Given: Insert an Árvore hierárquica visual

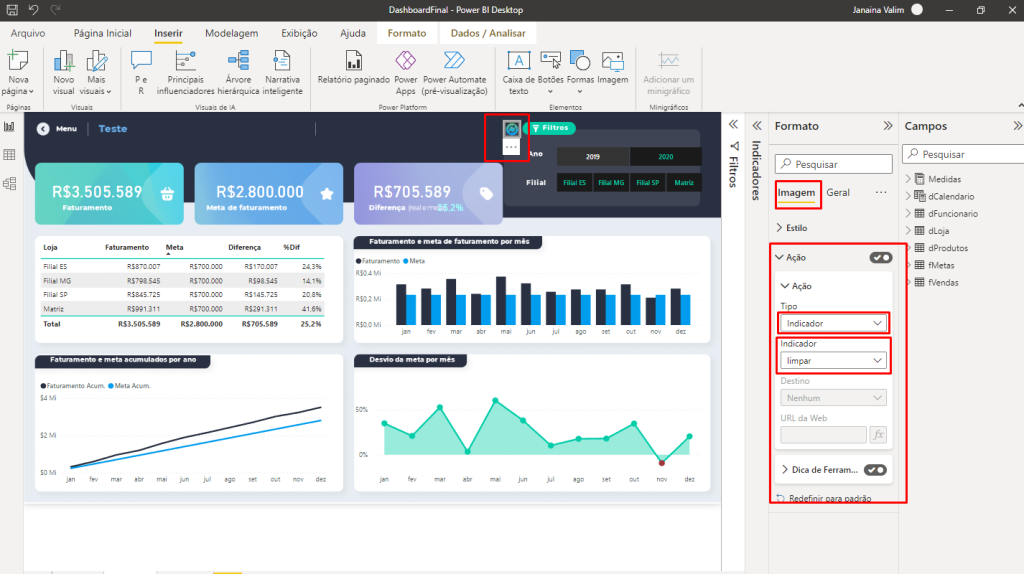Looking at the screenshot, I should click(x=238, y=62).
